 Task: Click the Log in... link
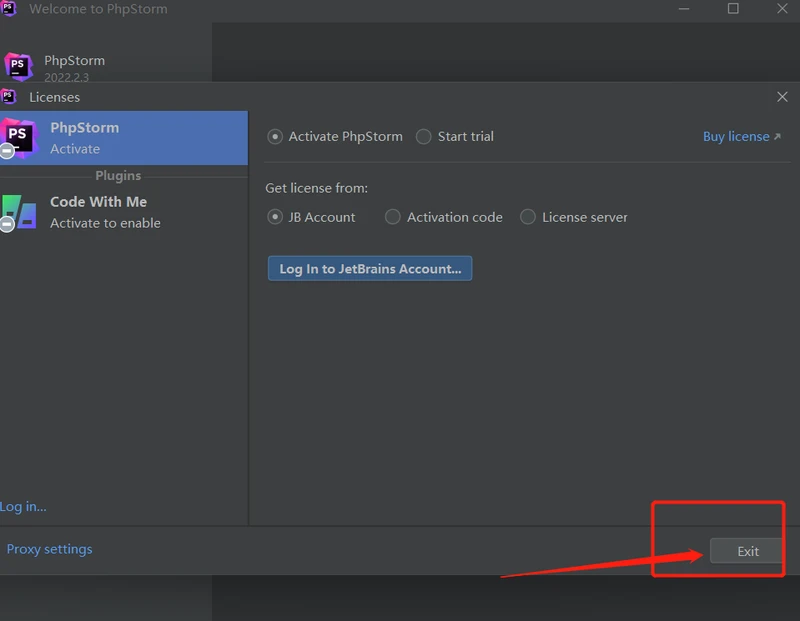(x=23, y=507)
